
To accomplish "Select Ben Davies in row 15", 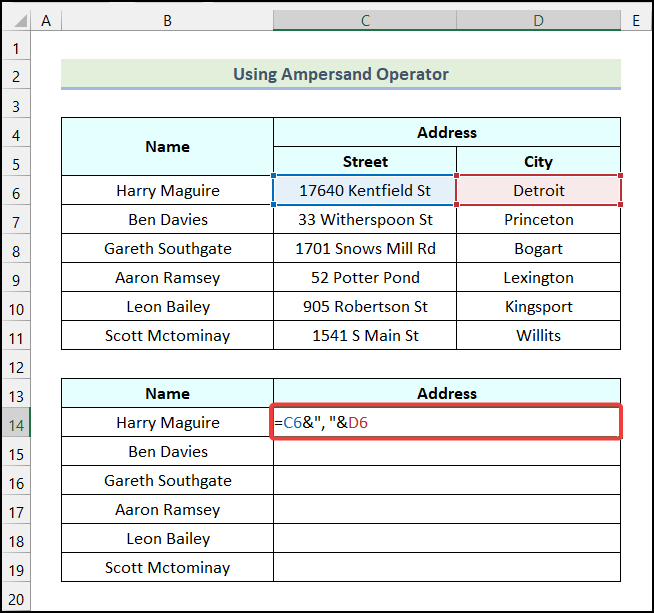I will 167,451.
